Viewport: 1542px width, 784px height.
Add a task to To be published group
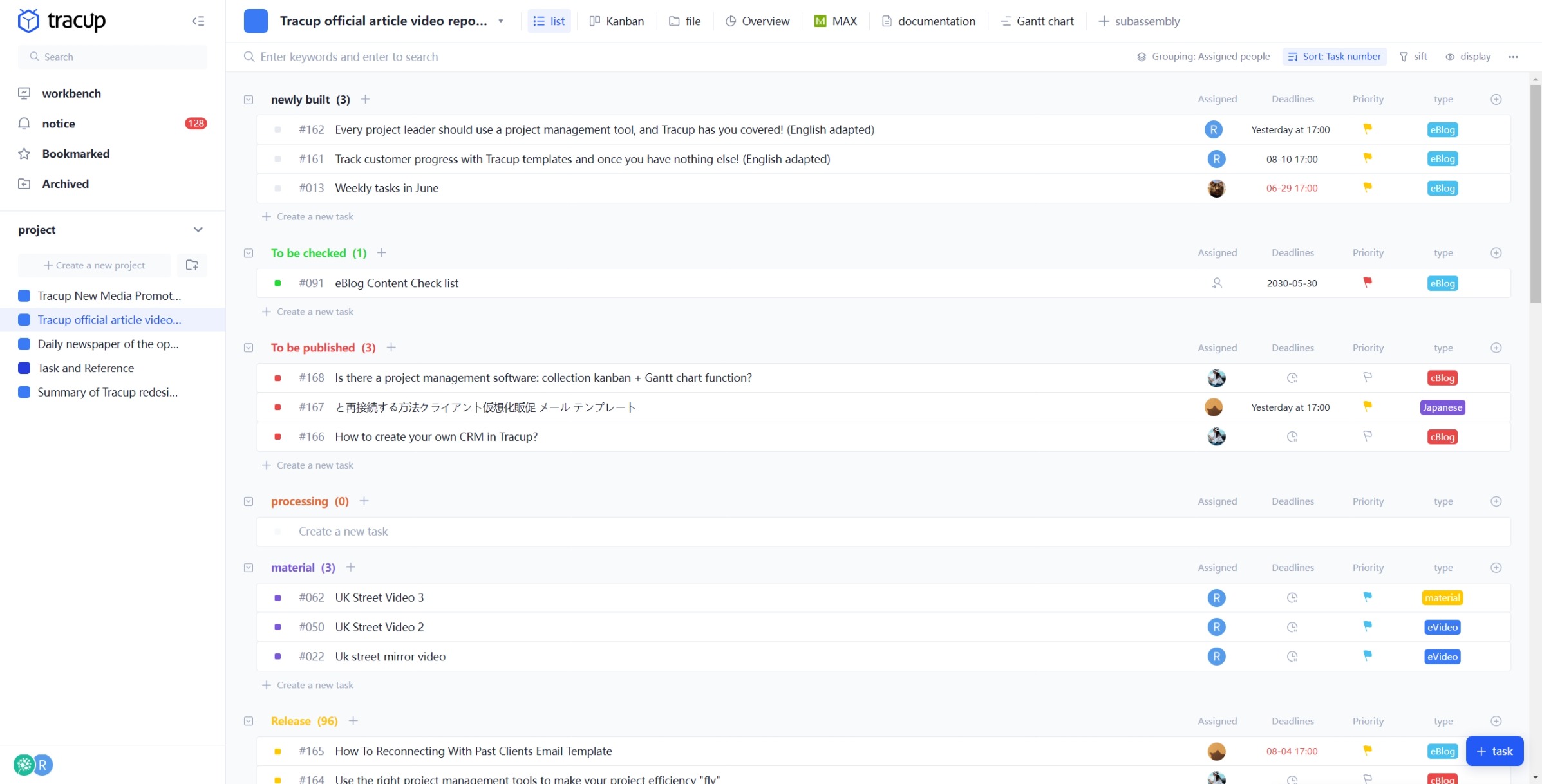click(x=391, y=348)
